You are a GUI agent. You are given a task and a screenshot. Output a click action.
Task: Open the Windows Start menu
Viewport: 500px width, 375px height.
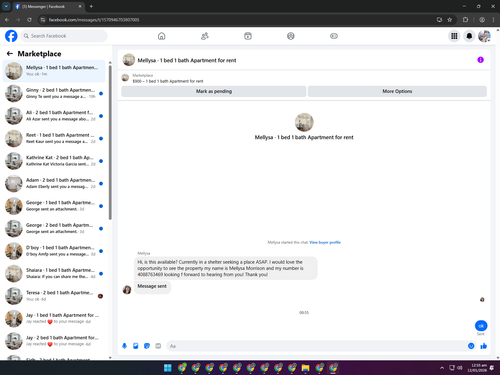[168, 368]
